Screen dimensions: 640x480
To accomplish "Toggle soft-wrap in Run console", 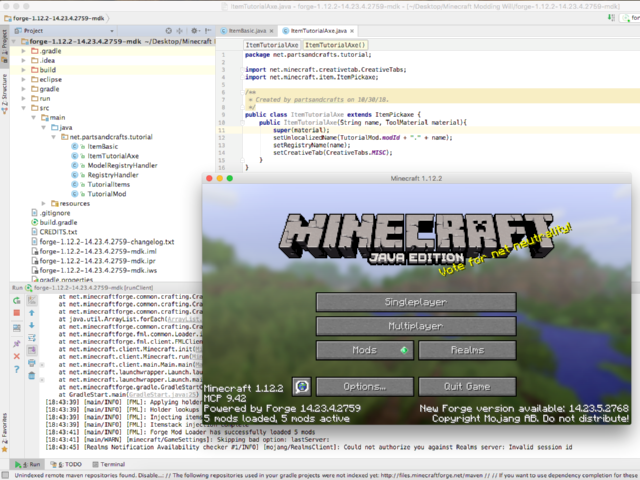I will coord(32,338).
